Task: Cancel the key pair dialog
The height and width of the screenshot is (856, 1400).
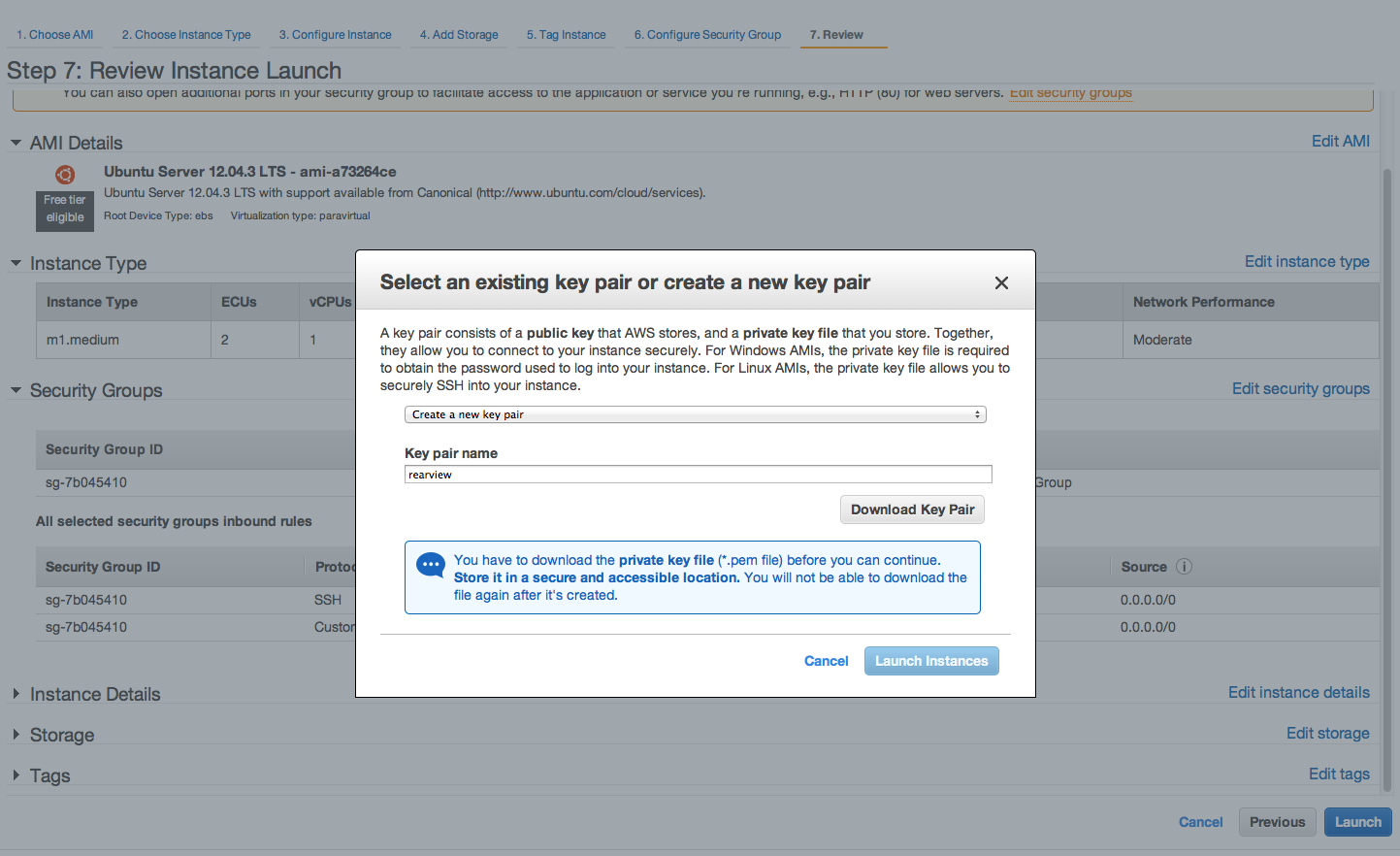Action: pyautogui.click(x=827, y=661)
